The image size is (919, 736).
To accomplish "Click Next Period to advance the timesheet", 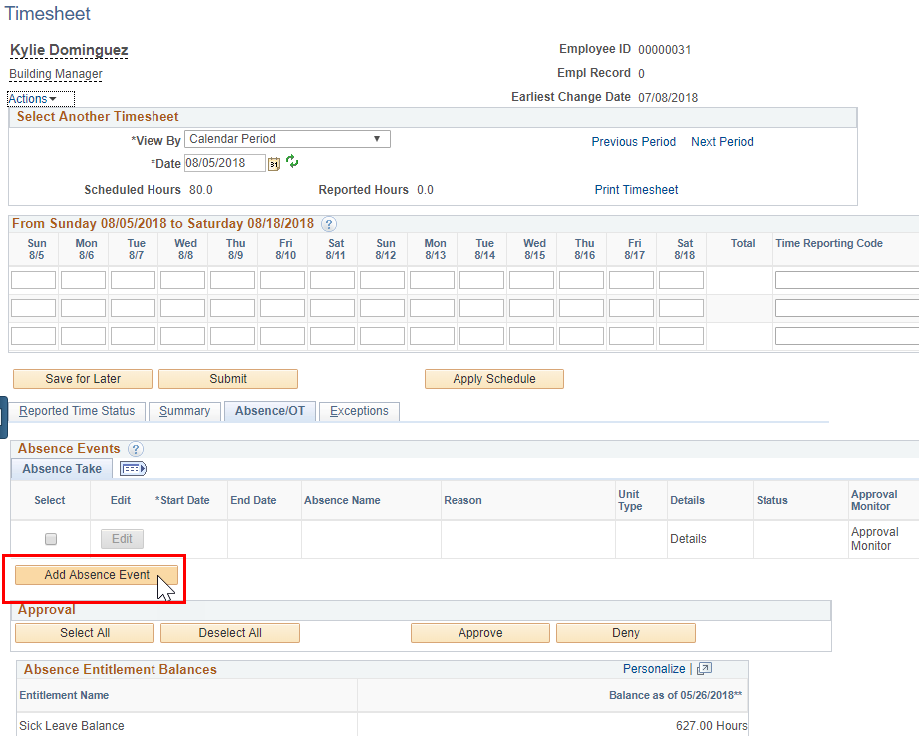I will (x=722, y=141).
